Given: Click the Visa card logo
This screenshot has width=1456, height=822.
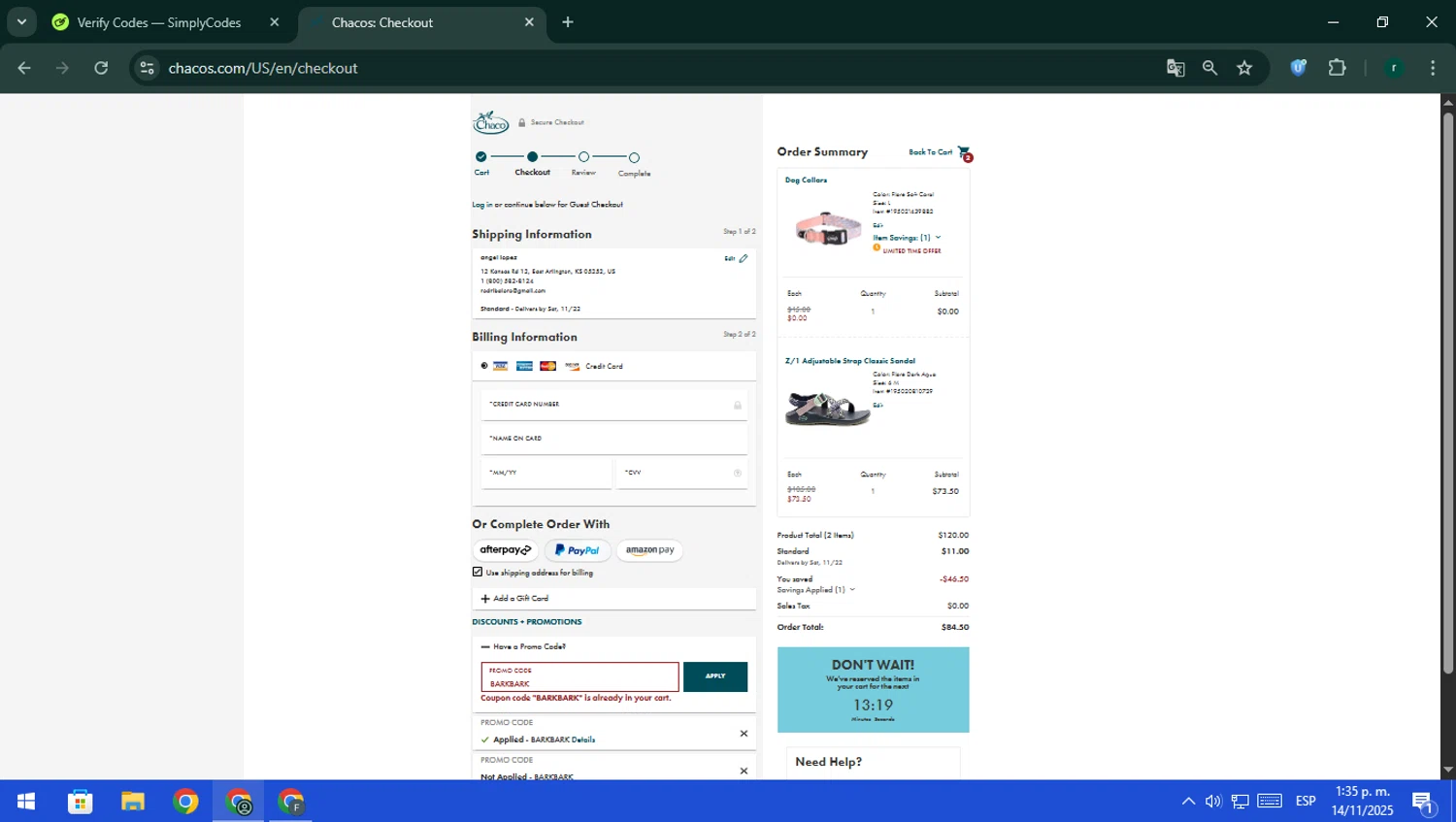Looking at the screenshot, I should pos(501,366).
